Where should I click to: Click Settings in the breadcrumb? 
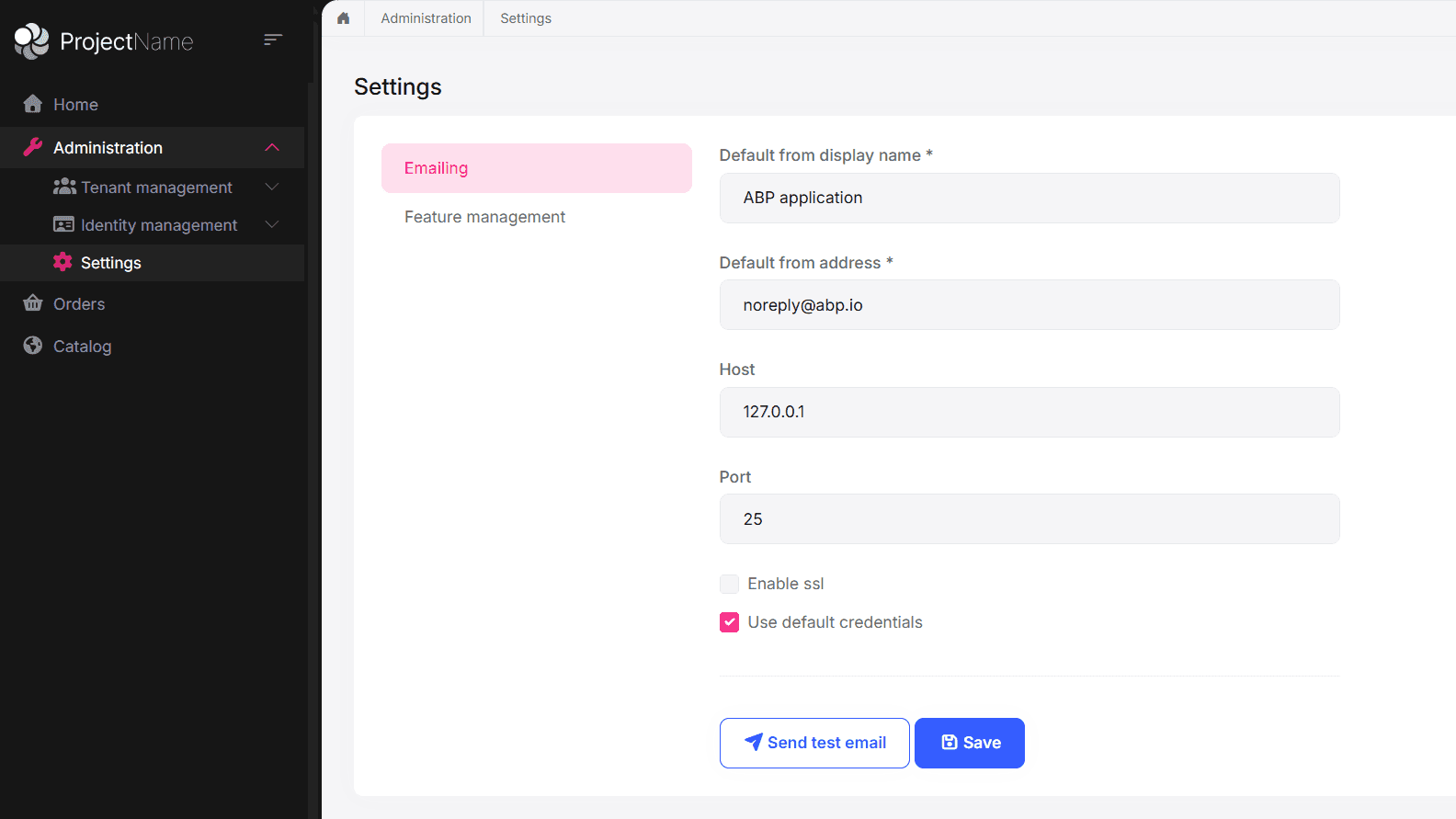pyautogui.click(x=526, y=18)
